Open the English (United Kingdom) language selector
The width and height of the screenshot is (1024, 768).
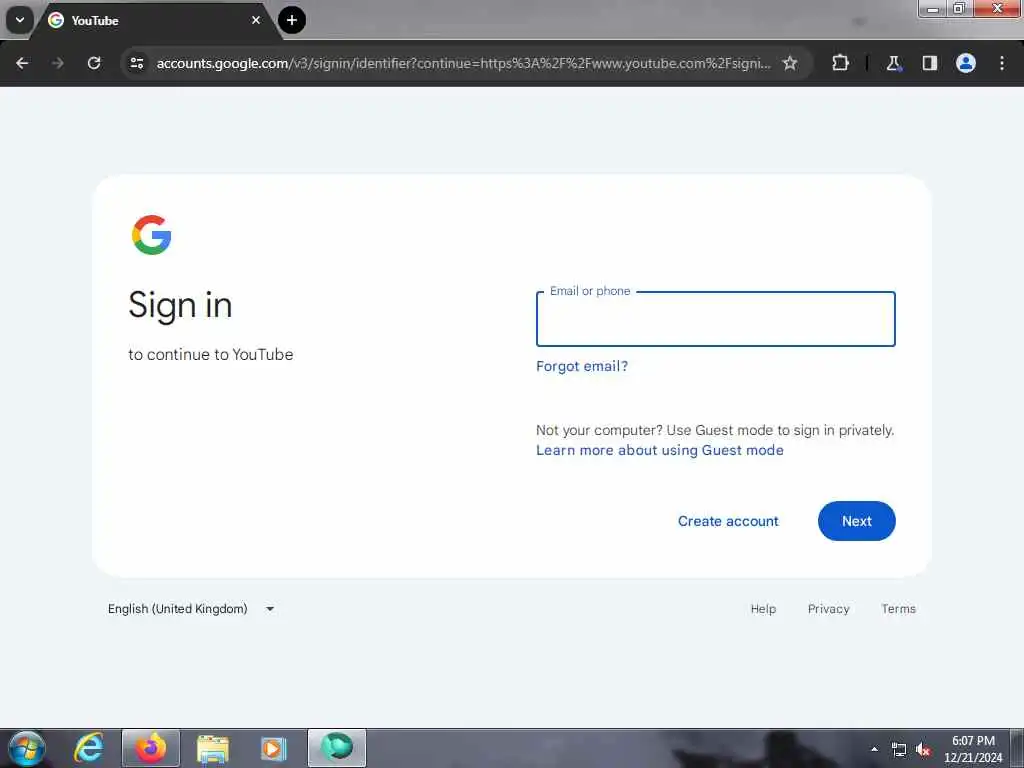click(x=191, y=609)
